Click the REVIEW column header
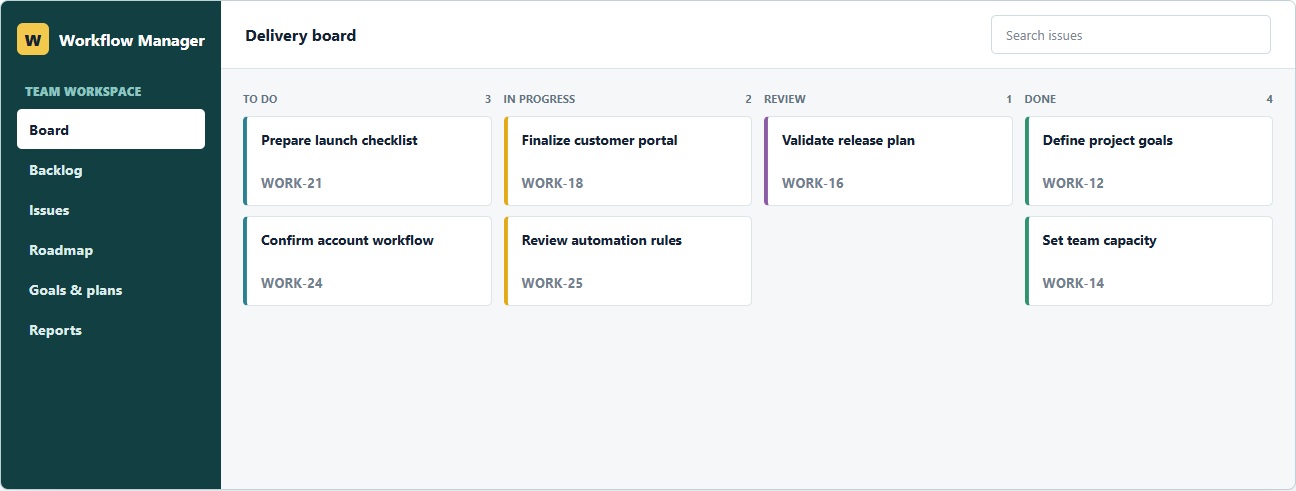The image size is (1296, 491). 785,99
